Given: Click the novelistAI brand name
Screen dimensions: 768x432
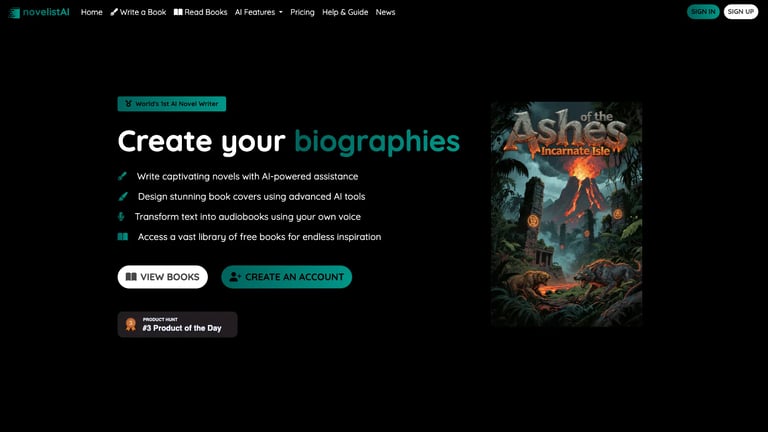Looking at the screenshot, I should tap(46, 12).
